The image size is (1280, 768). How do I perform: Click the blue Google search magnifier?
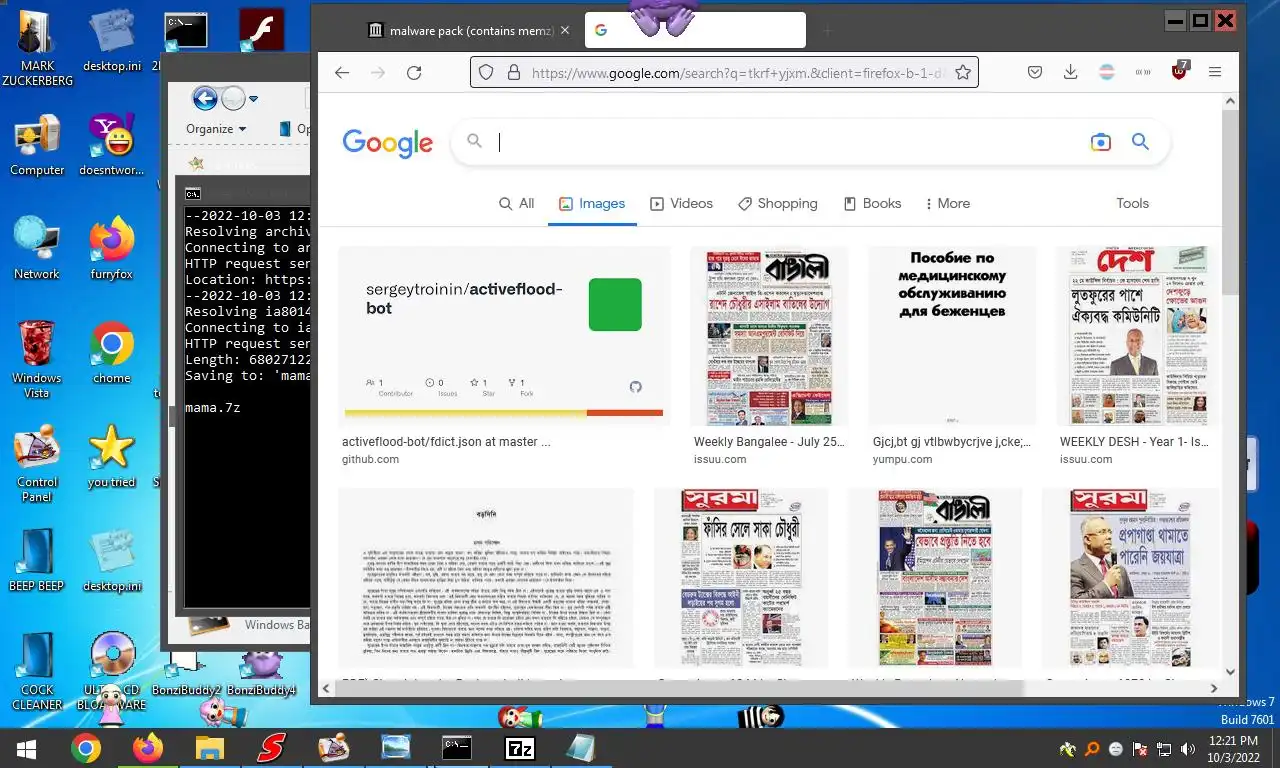point(1140,142)
